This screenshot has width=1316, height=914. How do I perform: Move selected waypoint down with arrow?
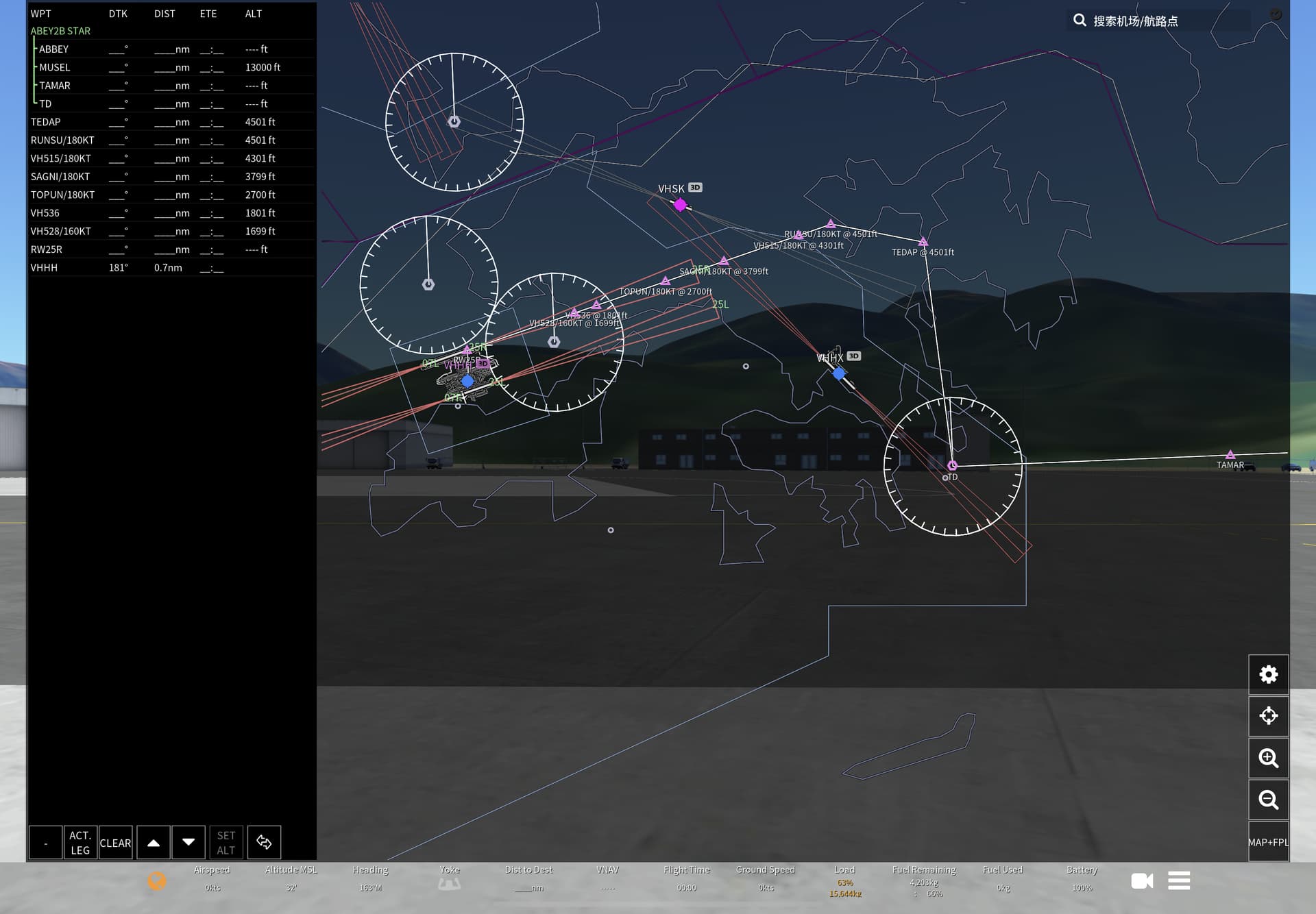[x=188, y=843]
